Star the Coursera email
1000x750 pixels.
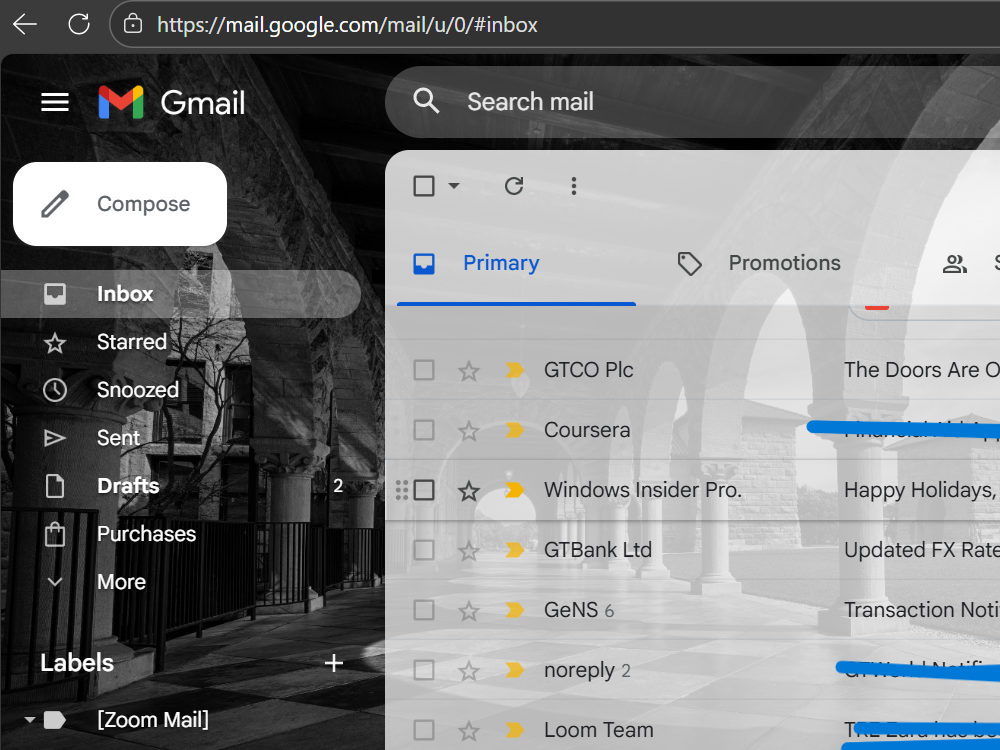point(469,430)
